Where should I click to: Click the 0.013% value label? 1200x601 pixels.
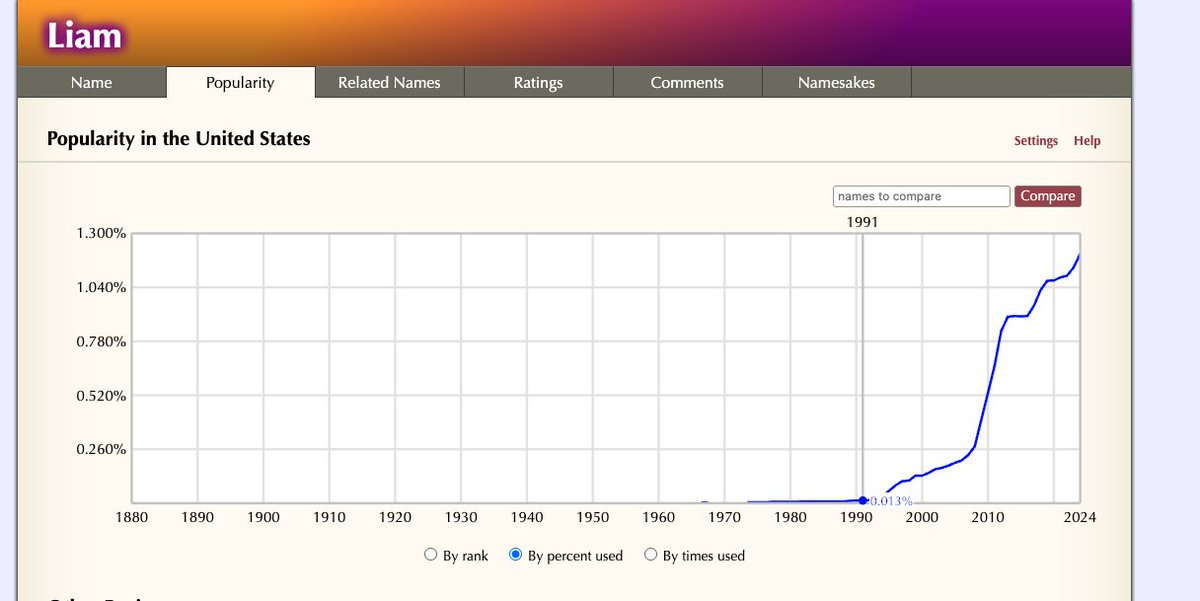point(890,501)
